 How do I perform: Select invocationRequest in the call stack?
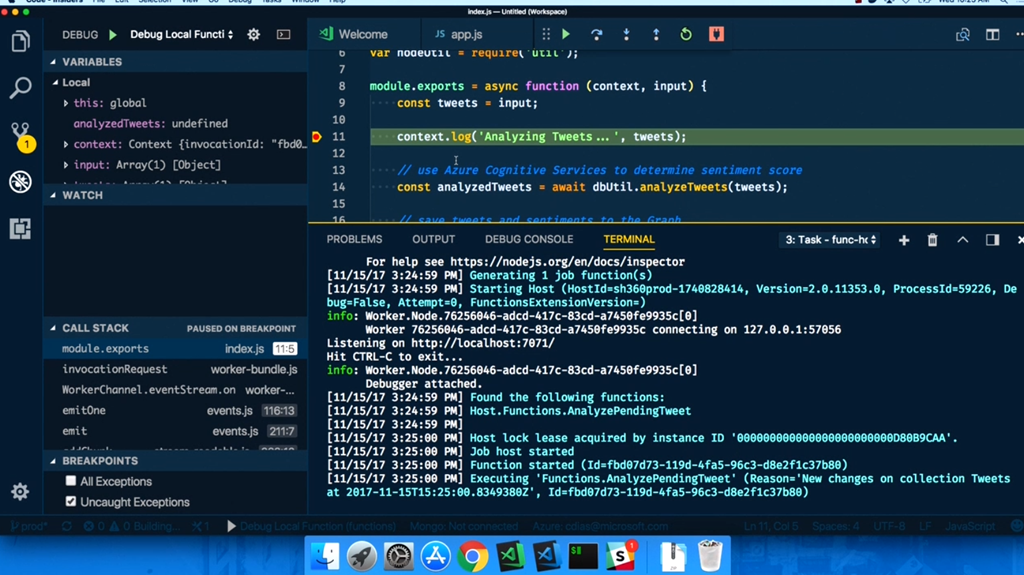115,369
